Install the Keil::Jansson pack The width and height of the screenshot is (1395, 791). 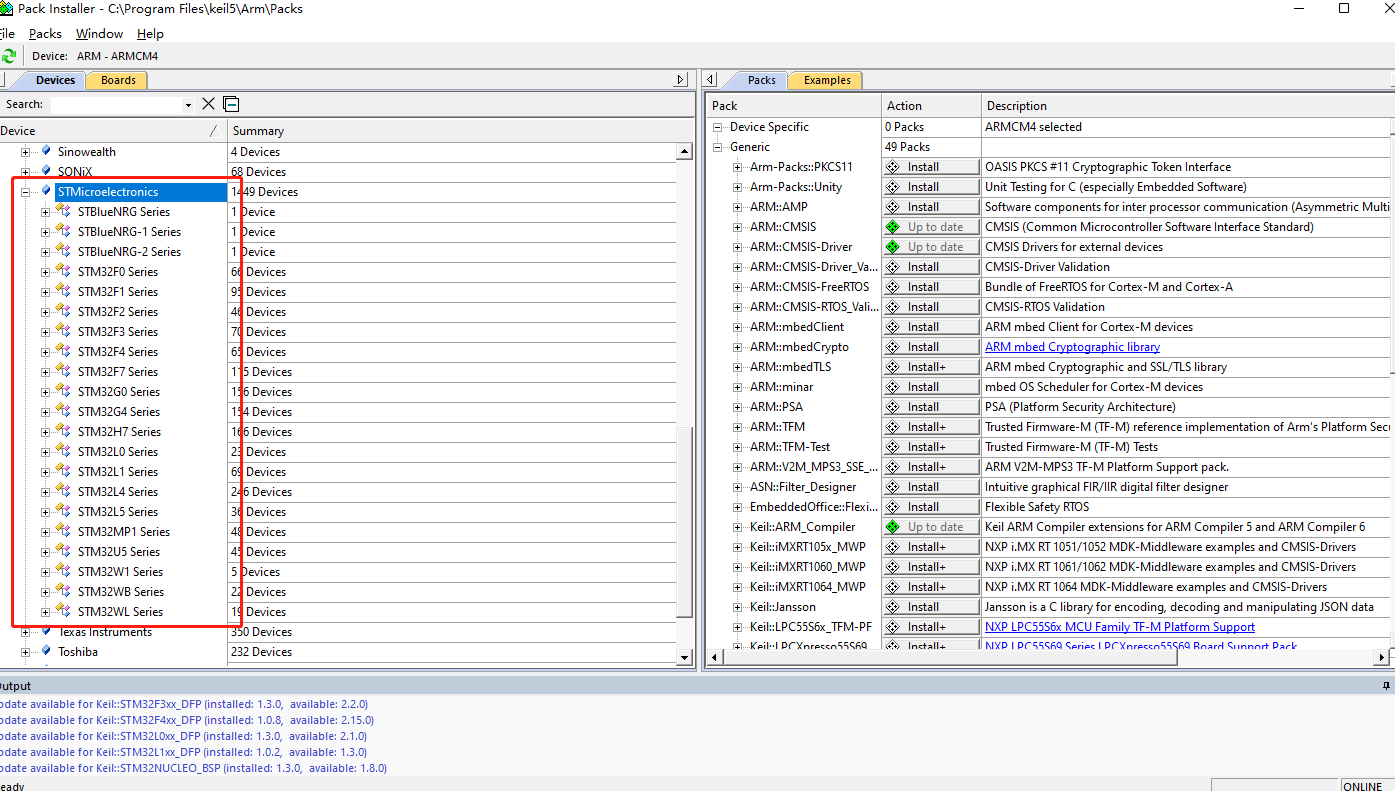coord(931,607)
